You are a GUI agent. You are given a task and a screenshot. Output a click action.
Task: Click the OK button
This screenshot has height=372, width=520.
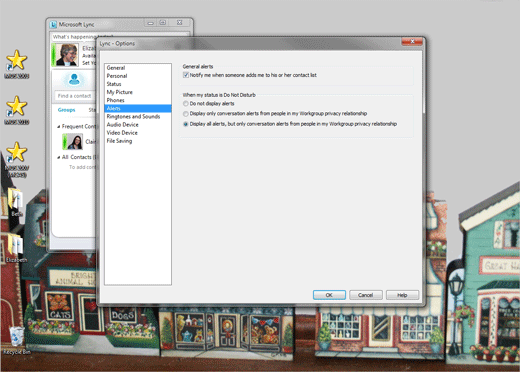(329, 295)
